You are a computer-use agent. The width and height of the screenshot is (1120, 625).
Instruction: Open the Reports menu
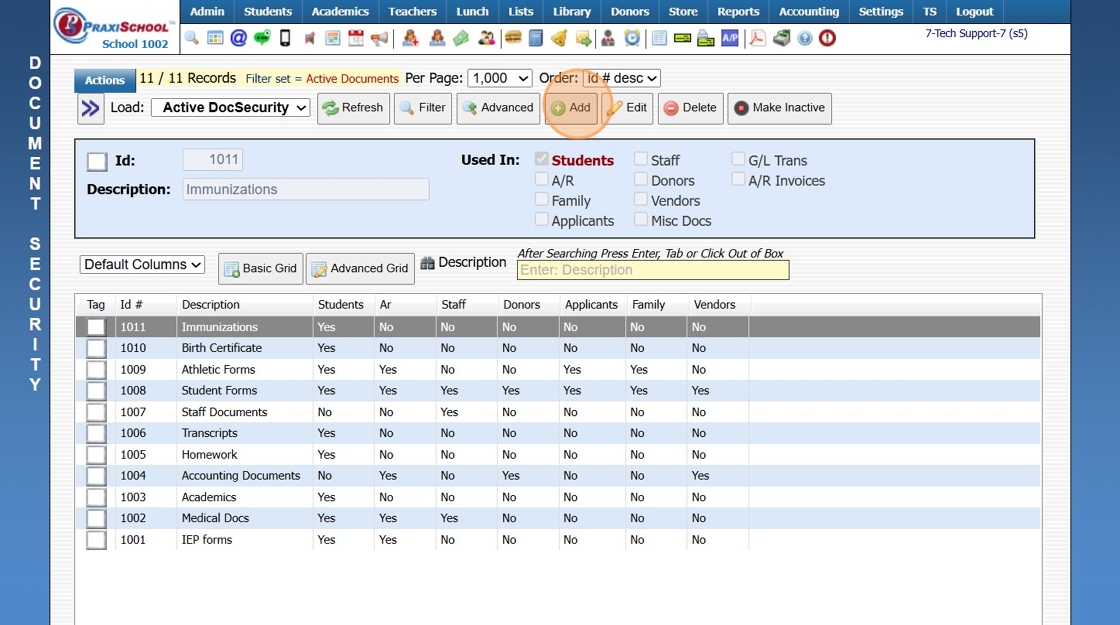tap(738, 12)
